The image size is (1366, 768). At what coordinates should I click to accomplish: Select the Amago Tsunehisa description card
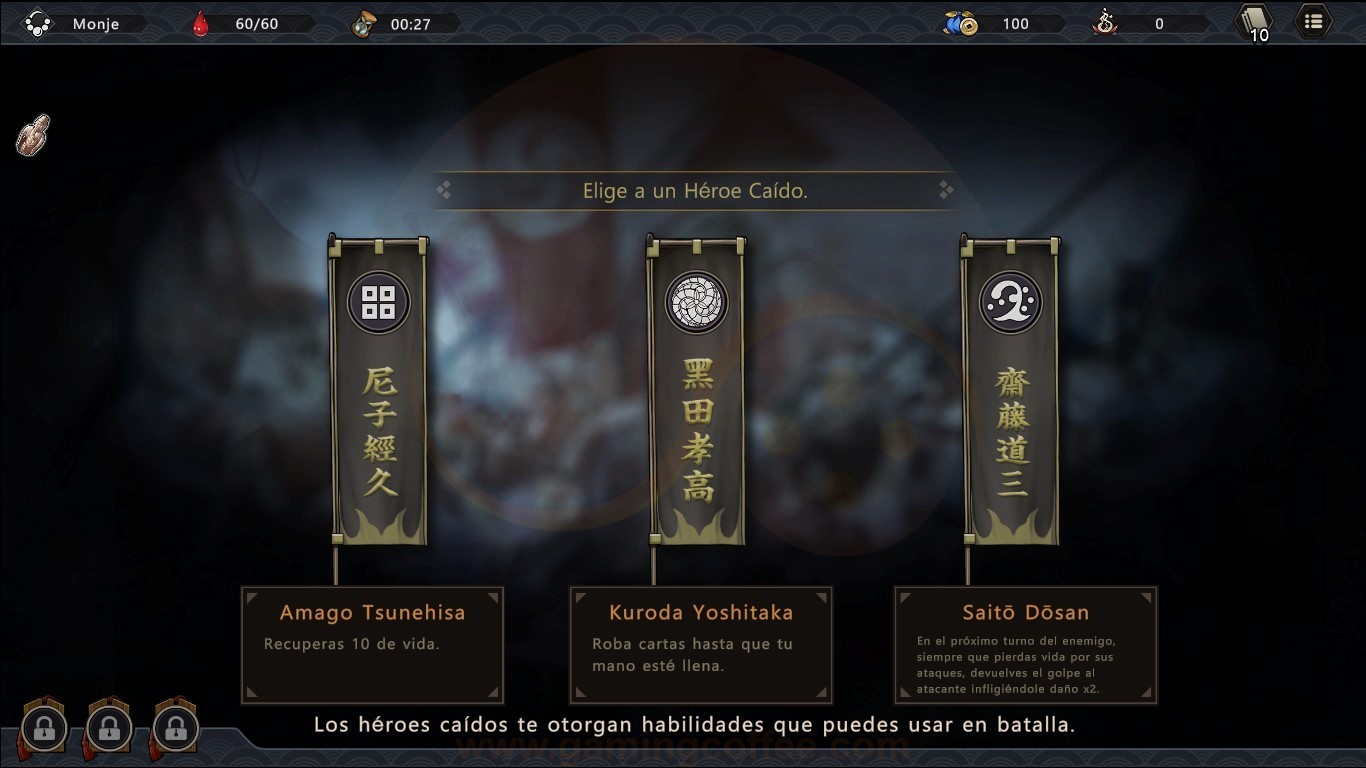pos(372,645)
